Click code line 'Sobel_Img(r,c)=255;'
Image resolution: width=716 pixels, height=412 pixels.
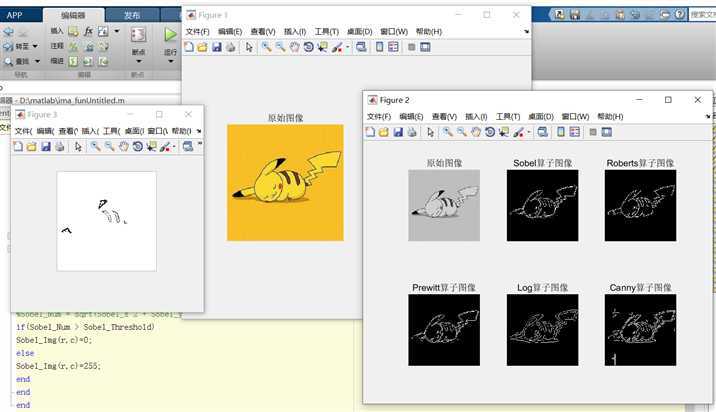pyautogui.click(x=58, y=366)
